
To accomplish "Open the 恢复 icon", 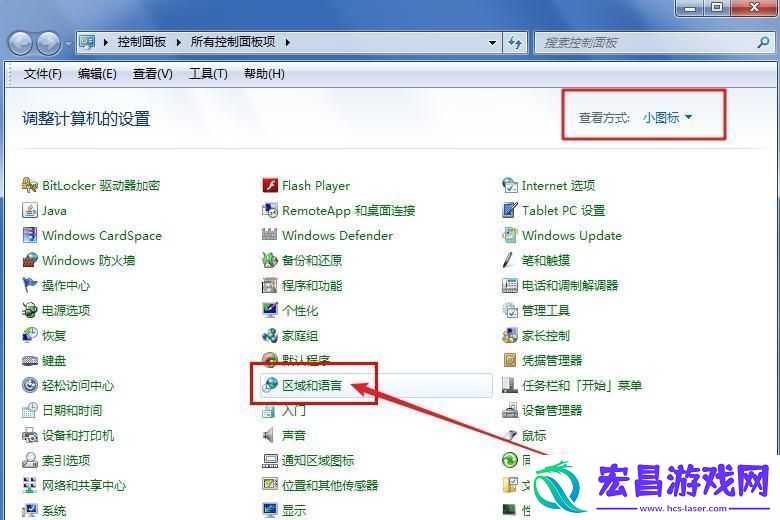I will (x=29, y=335).
